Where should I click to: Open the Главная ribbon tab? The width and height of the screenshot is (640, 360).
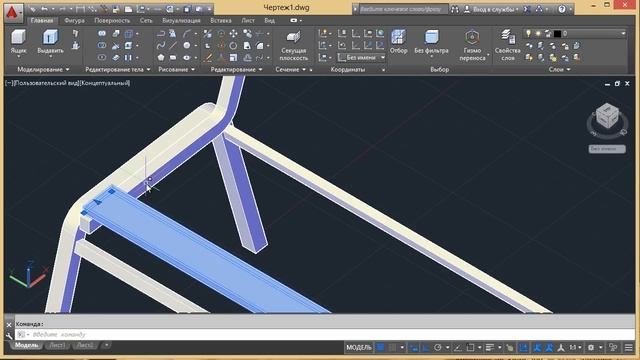[x=42, y=20]
